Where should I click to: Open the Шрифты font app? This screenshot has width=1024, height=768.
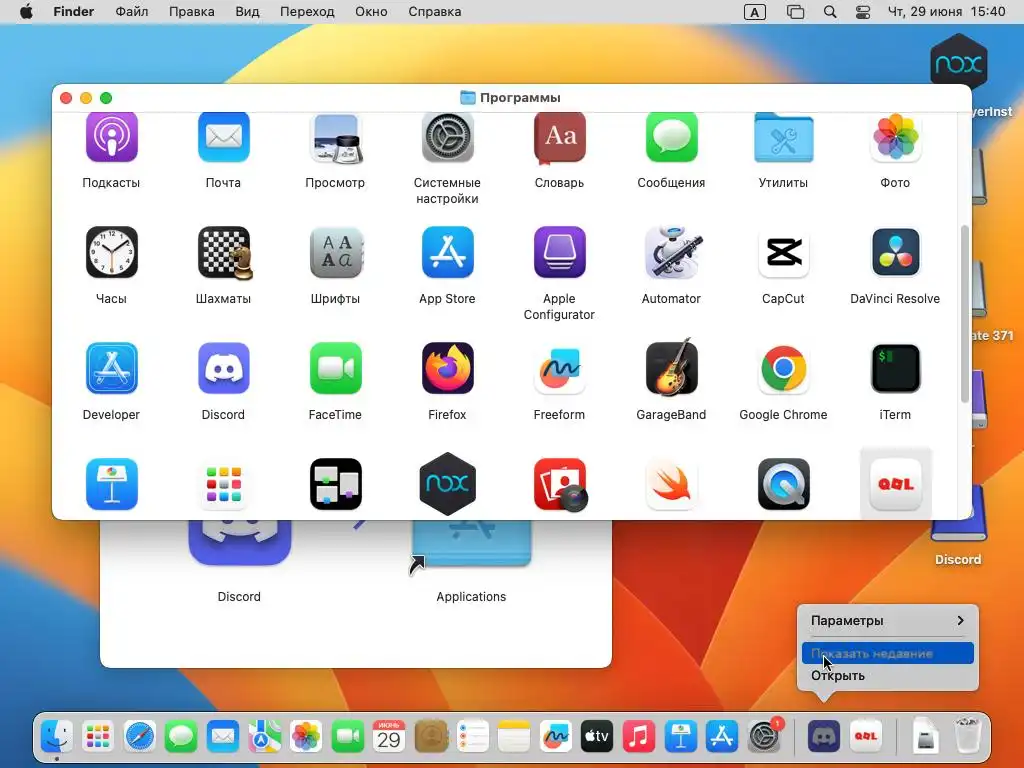click(x=336, y=252)
